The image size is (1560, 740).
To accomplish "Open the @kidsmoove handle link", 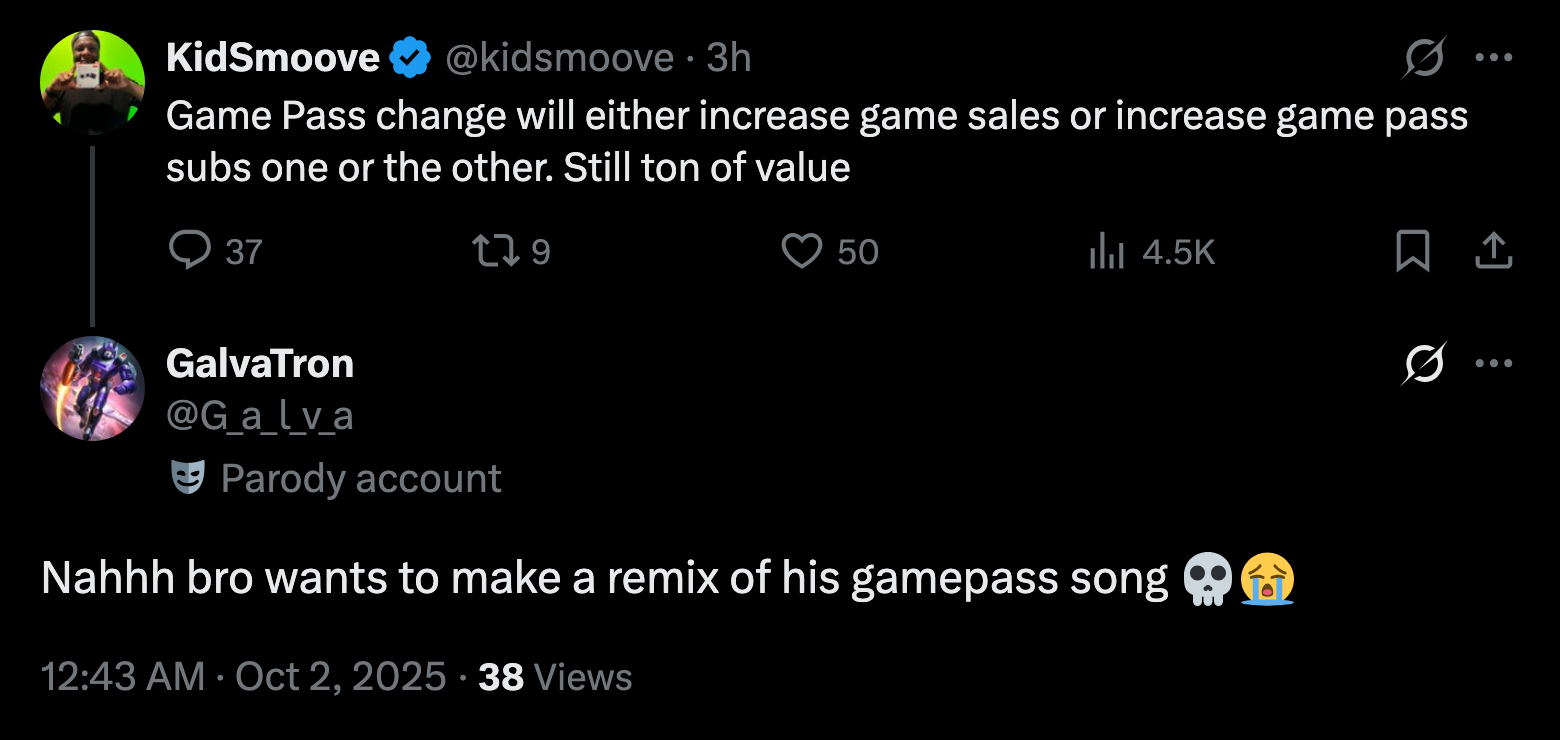I will tap(559, 58).
